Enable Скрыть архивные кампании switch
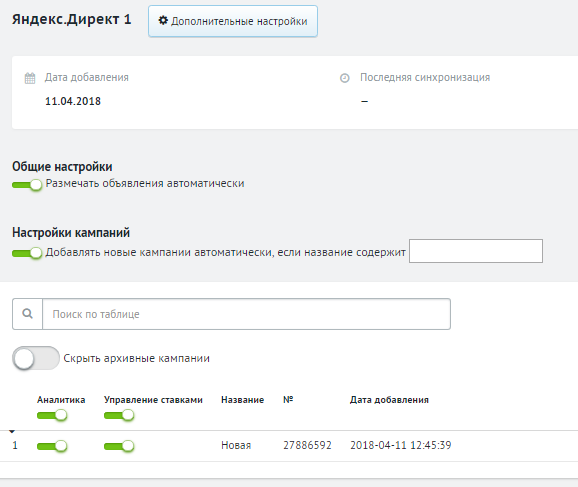578x487 pixels. (36, 358)
